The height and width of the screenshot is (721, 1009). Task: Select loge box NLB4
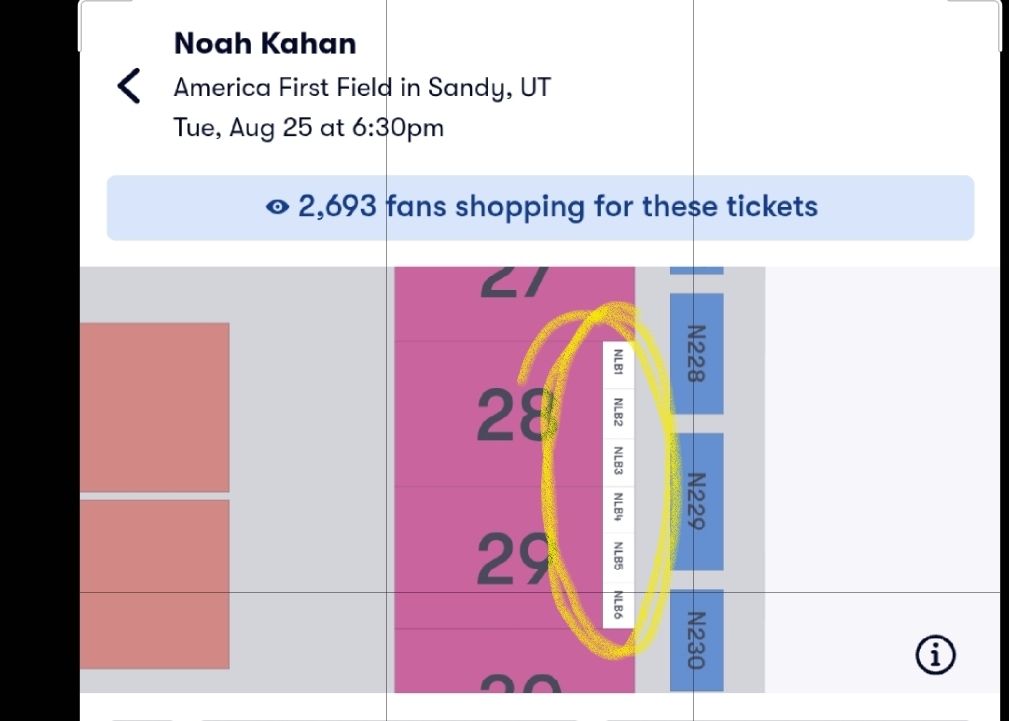[x=618, y=509]
